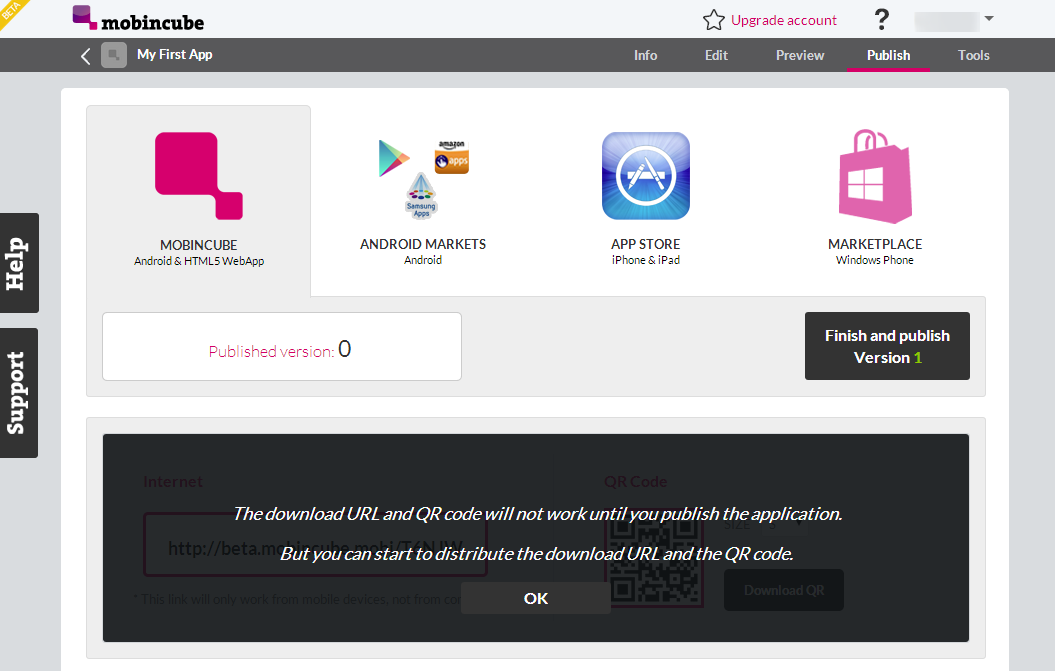Open the Help side tab
Image resolution: width=1055 pixels, height=671 pixels.
(x=19, y=263)
